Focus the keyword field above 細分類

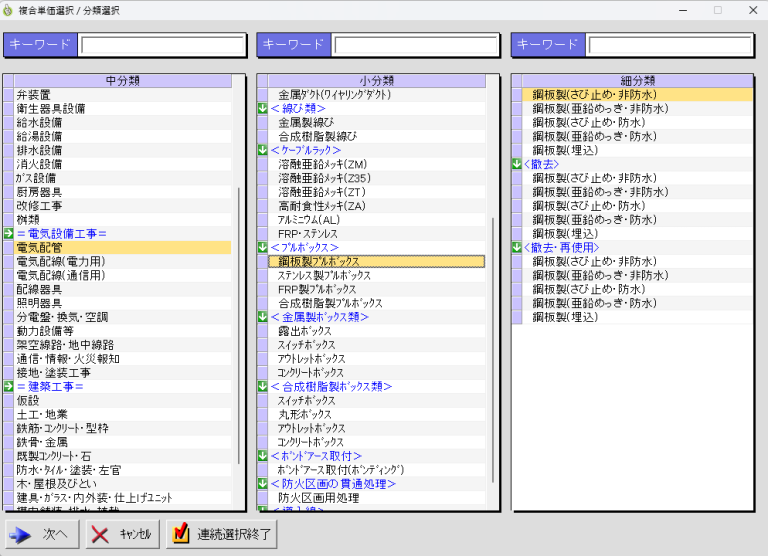click(670, 46)
